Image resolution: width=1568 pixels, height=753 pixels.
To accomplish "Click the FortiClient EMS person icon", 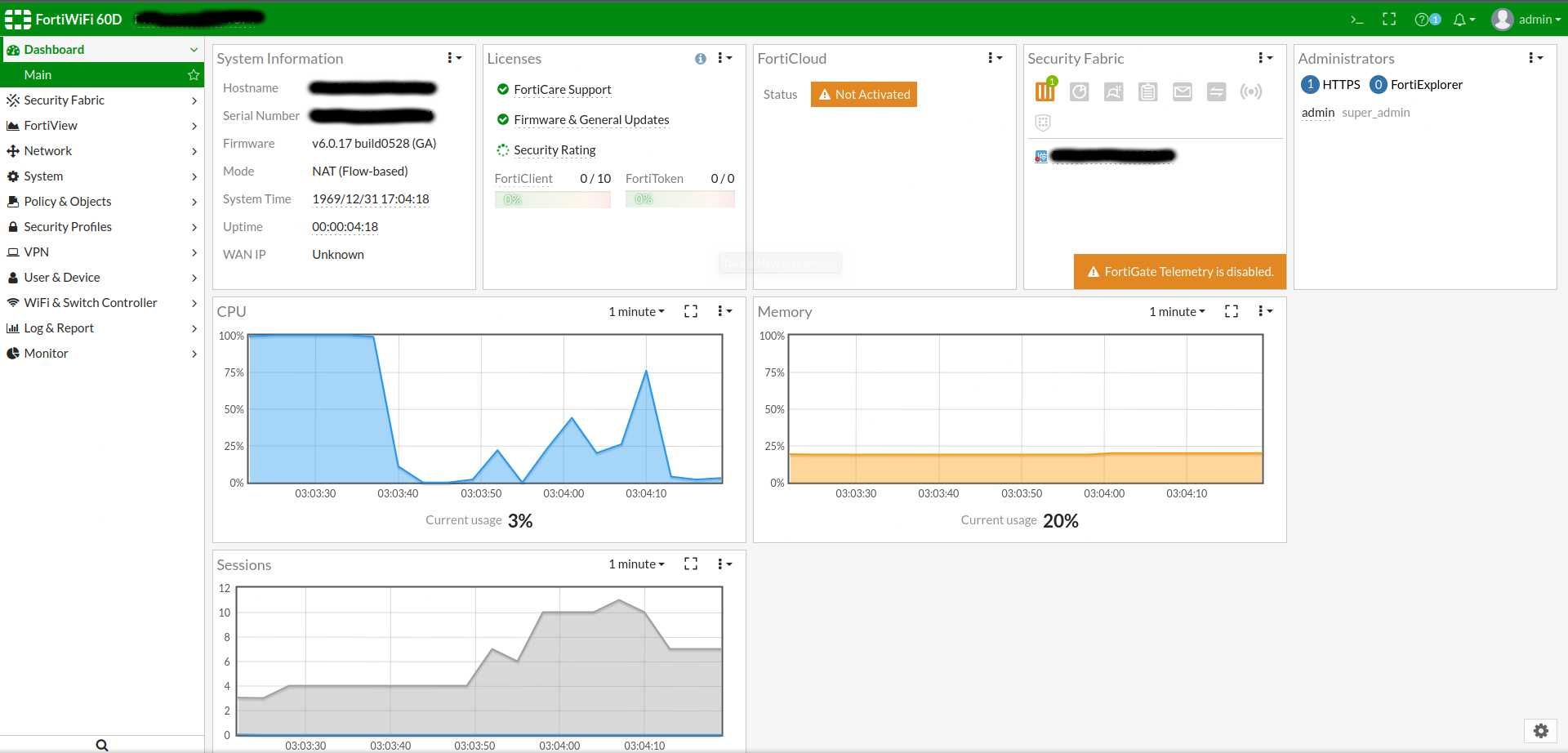I will (1113, 91).
